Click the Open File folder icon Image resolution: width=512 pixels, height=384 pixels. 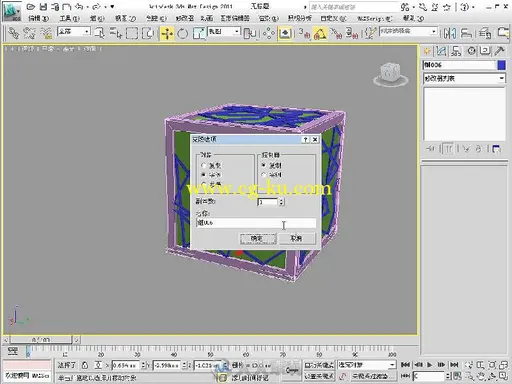[x=31, y=6]
